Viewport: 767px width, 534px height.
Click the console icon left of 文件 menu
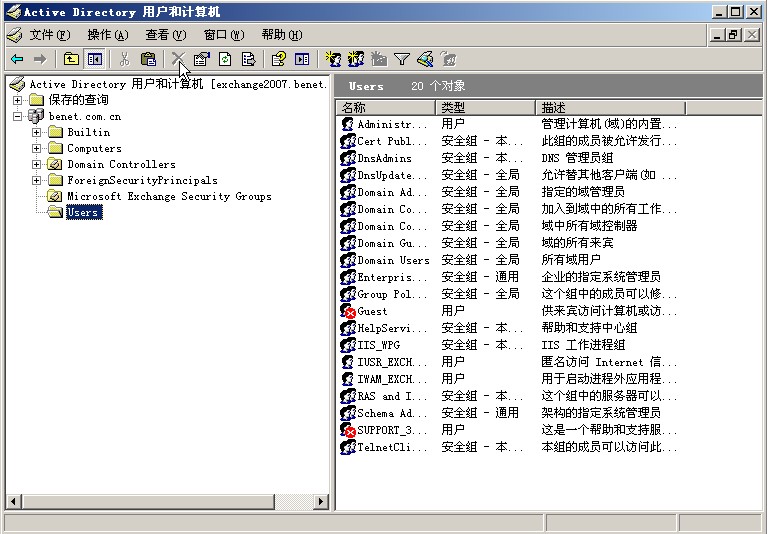tap(14, 35)
